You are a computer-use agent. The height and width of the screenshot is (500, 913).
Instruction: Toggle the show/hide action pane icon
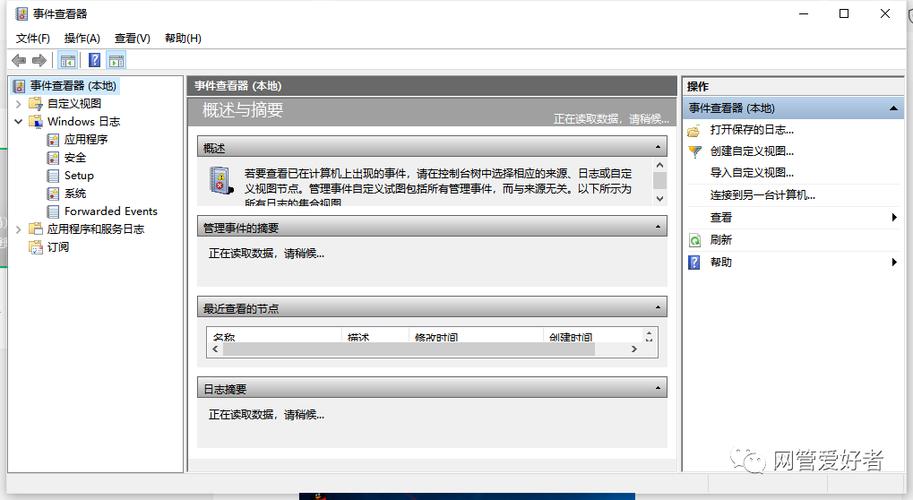pyautogui.click(x=117, y=61)
